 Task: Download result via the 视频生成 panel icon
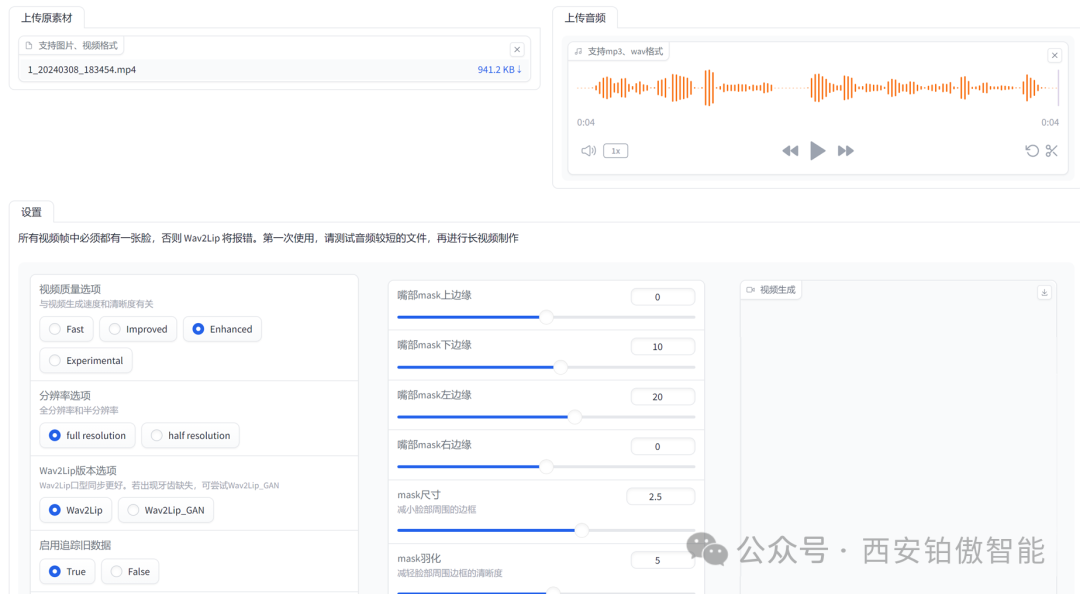coord(1044,291)
